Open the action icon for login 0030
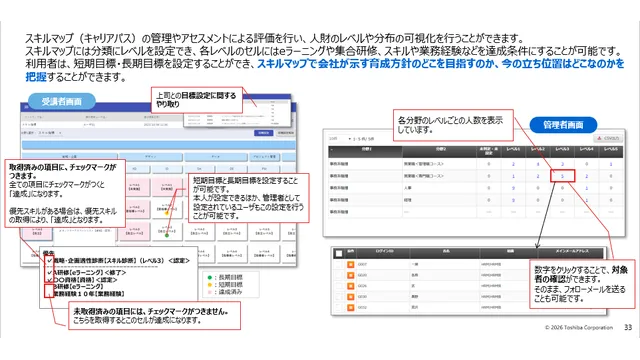640x360 pixels. (350, 297)
